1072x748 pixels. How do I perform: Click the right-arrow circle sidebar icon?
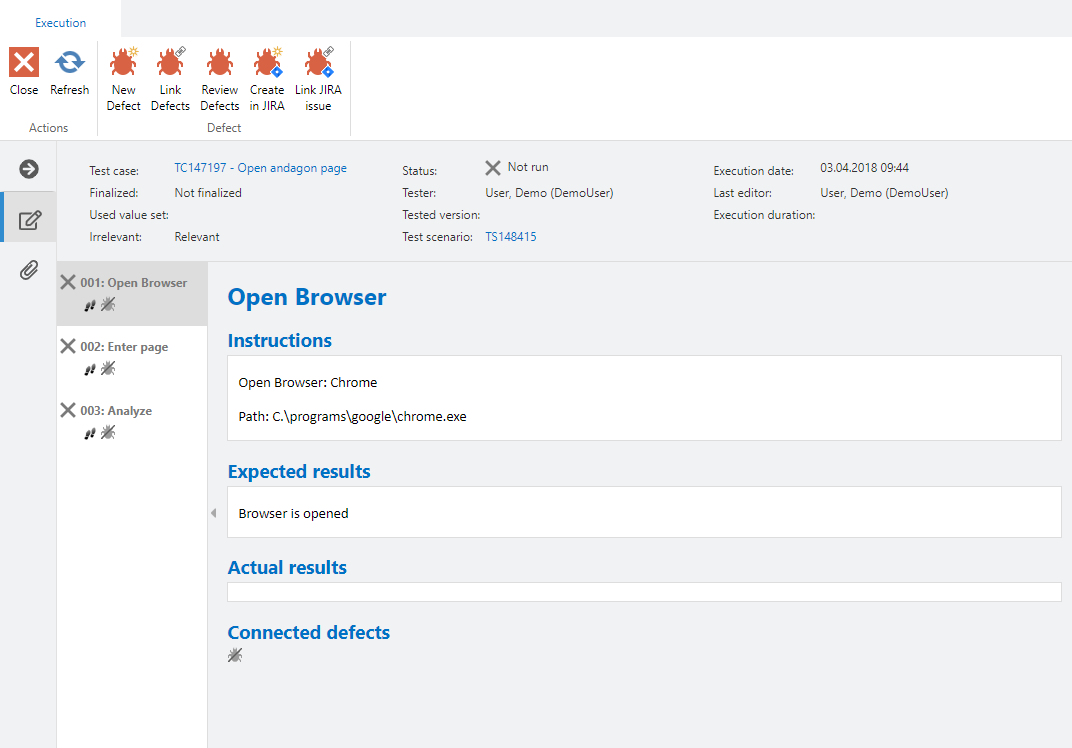coord(29,168)
